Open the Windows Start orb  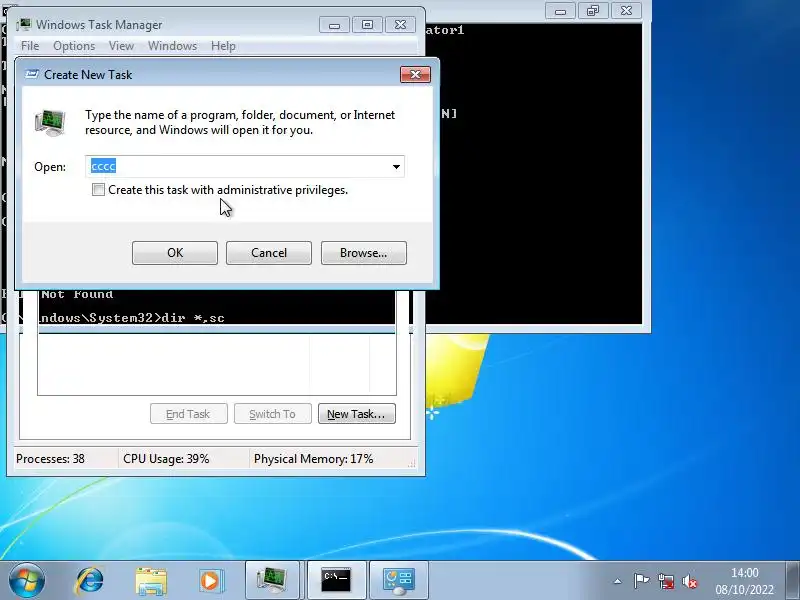pos(27,581)
